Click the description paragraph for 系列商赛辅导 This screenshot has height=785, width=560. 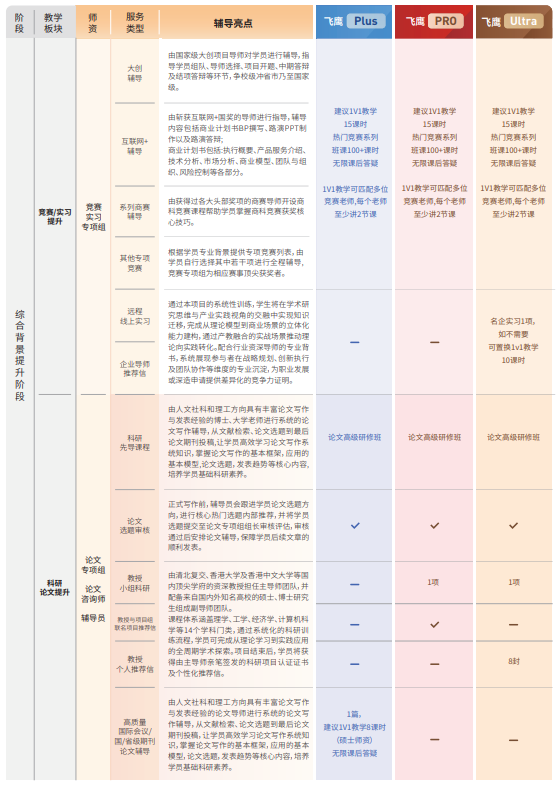click(x=237, y=212)
